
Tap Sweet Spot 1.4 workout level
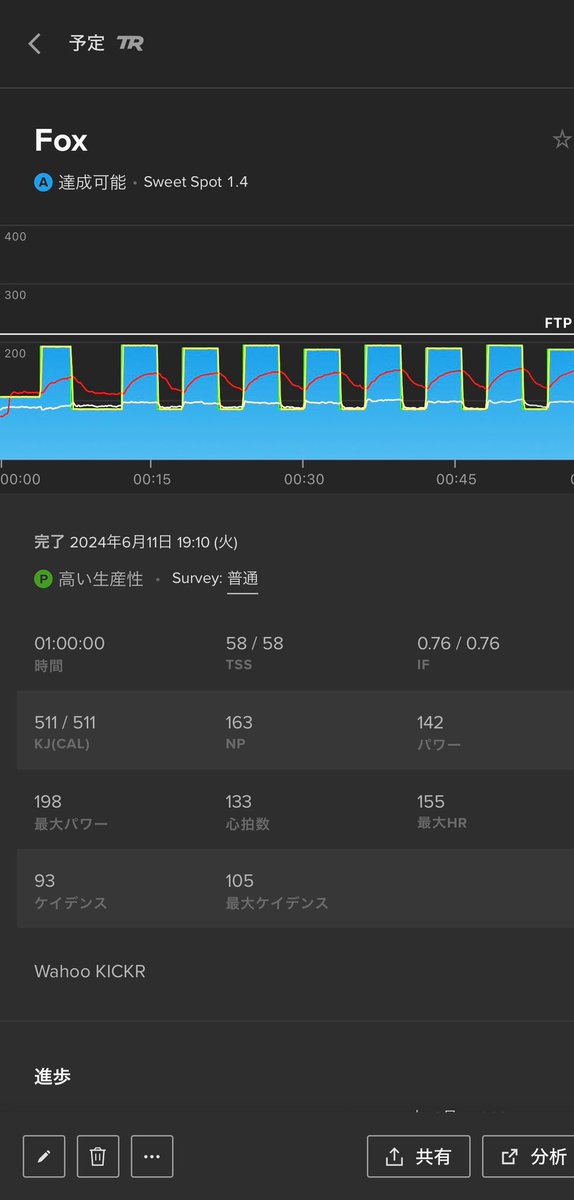click(196, 182)
